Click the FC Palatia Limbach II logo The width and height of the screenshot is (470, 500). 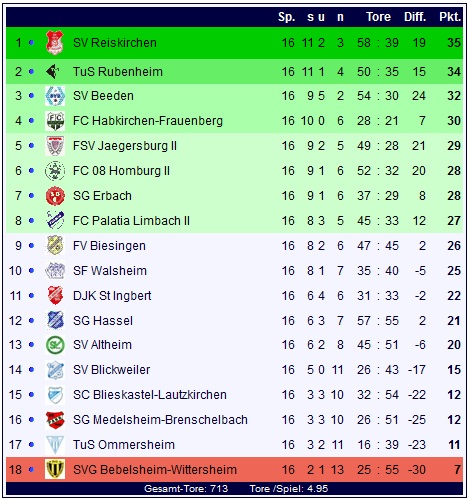(x=55, y=220)
